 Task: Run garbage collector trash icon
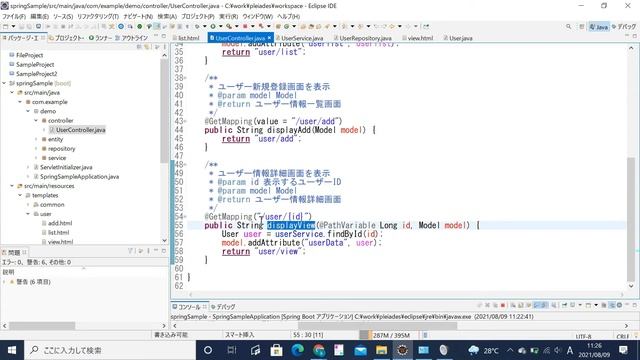[425, 335]
